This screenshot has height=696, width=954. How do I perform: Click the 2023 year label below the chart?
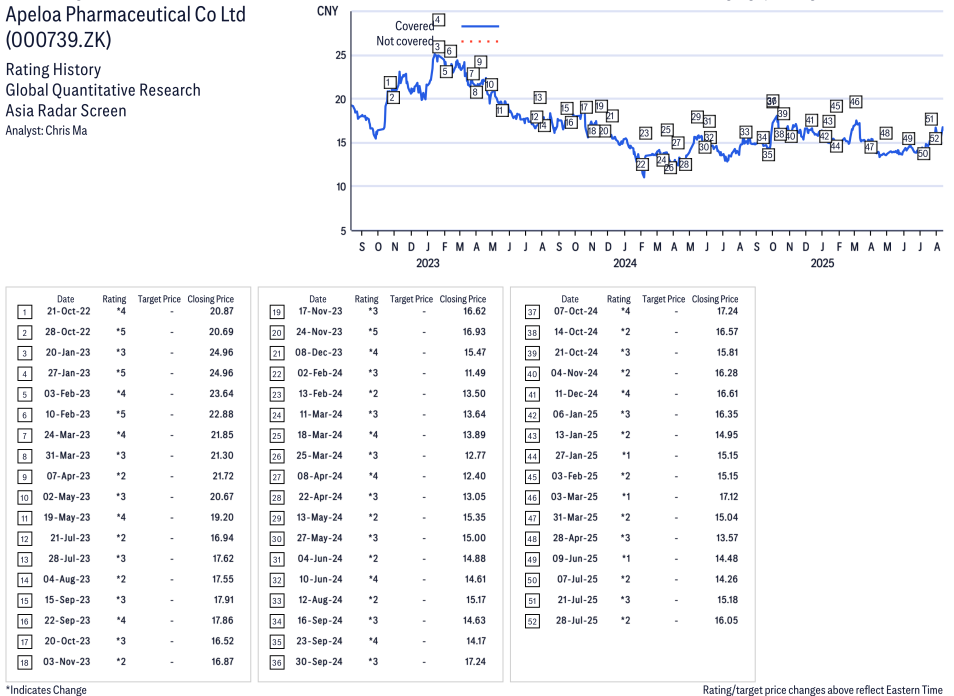pyautogui.click(x=428, y=263)
